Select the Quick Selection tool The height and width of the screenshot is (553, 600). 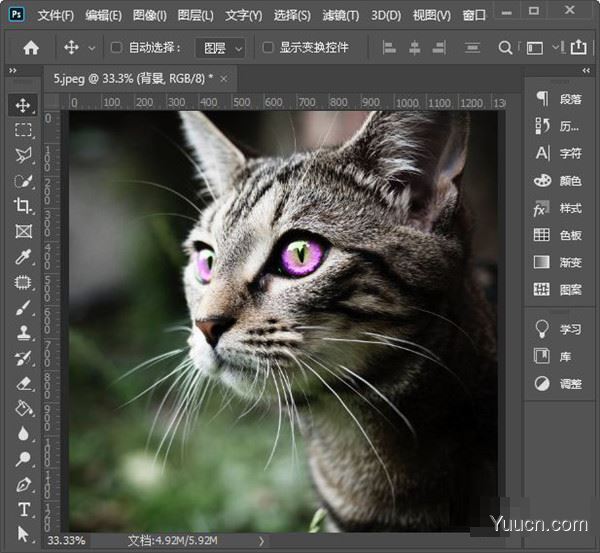(x=23, y=181)
